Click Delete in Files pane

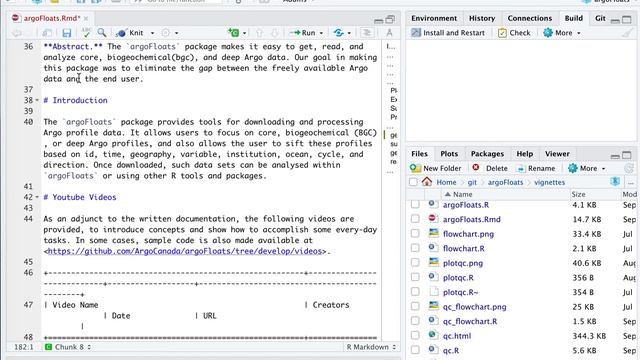coord(490,168)
